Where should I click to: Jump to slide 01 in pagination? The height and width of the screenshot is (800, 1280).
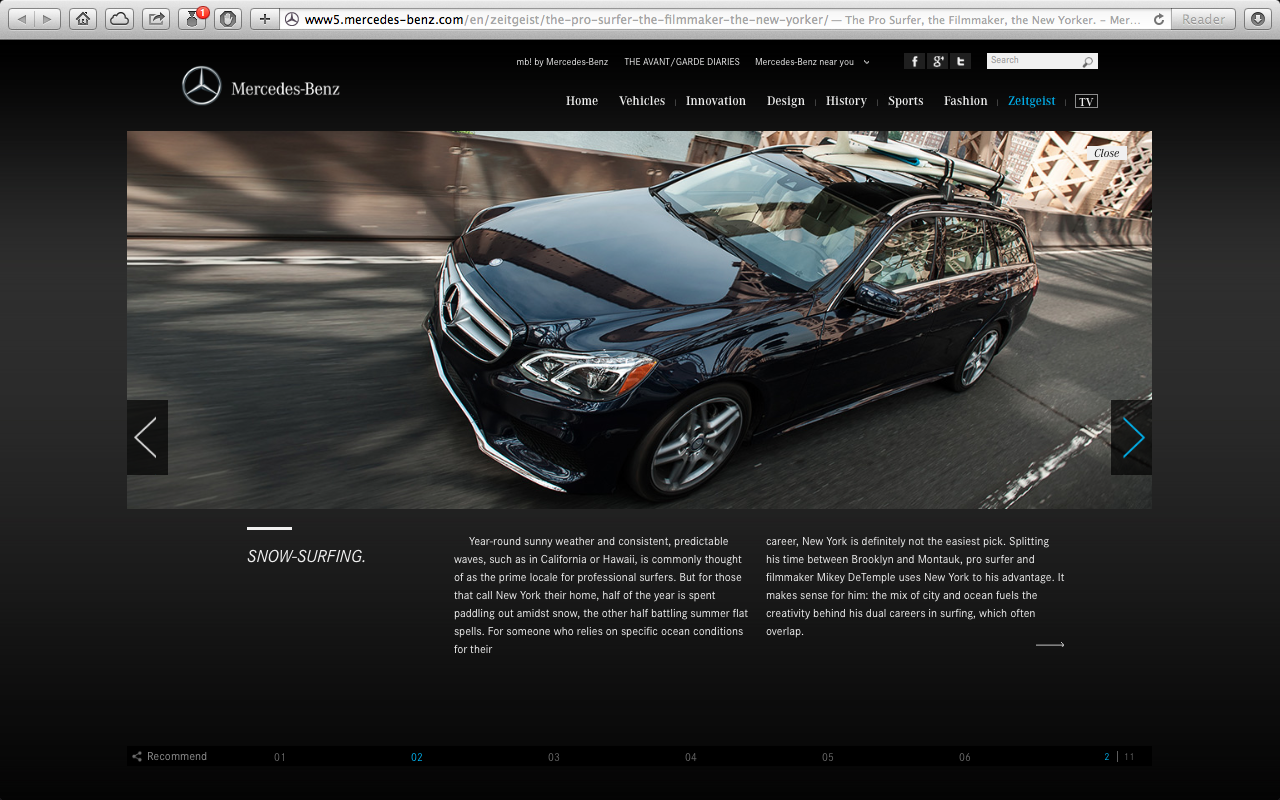click(280, 757)
